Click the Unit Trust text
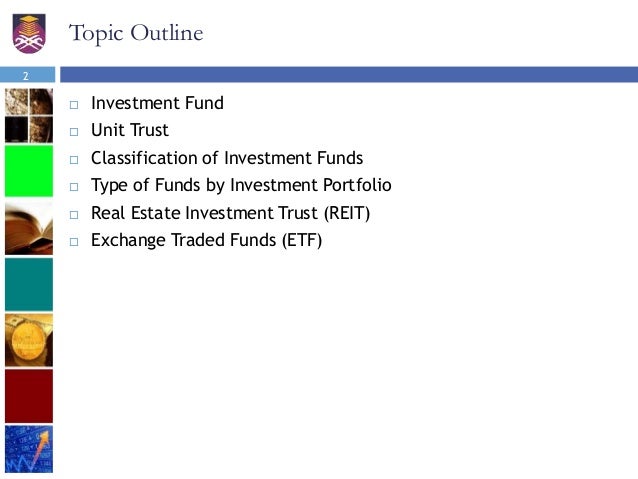638x479 pixels. click(x=130, y=130)
